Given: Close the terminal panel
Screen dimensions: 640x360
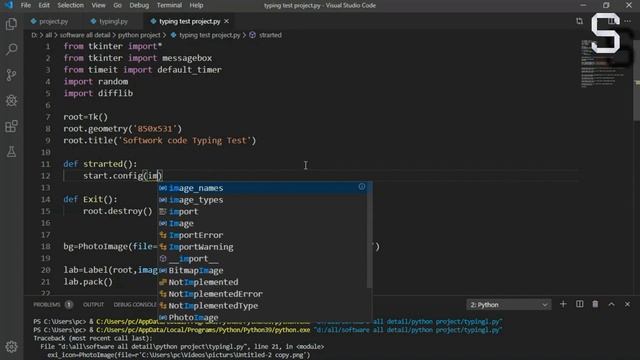Looking at the screenshot, I should (627, 304).
